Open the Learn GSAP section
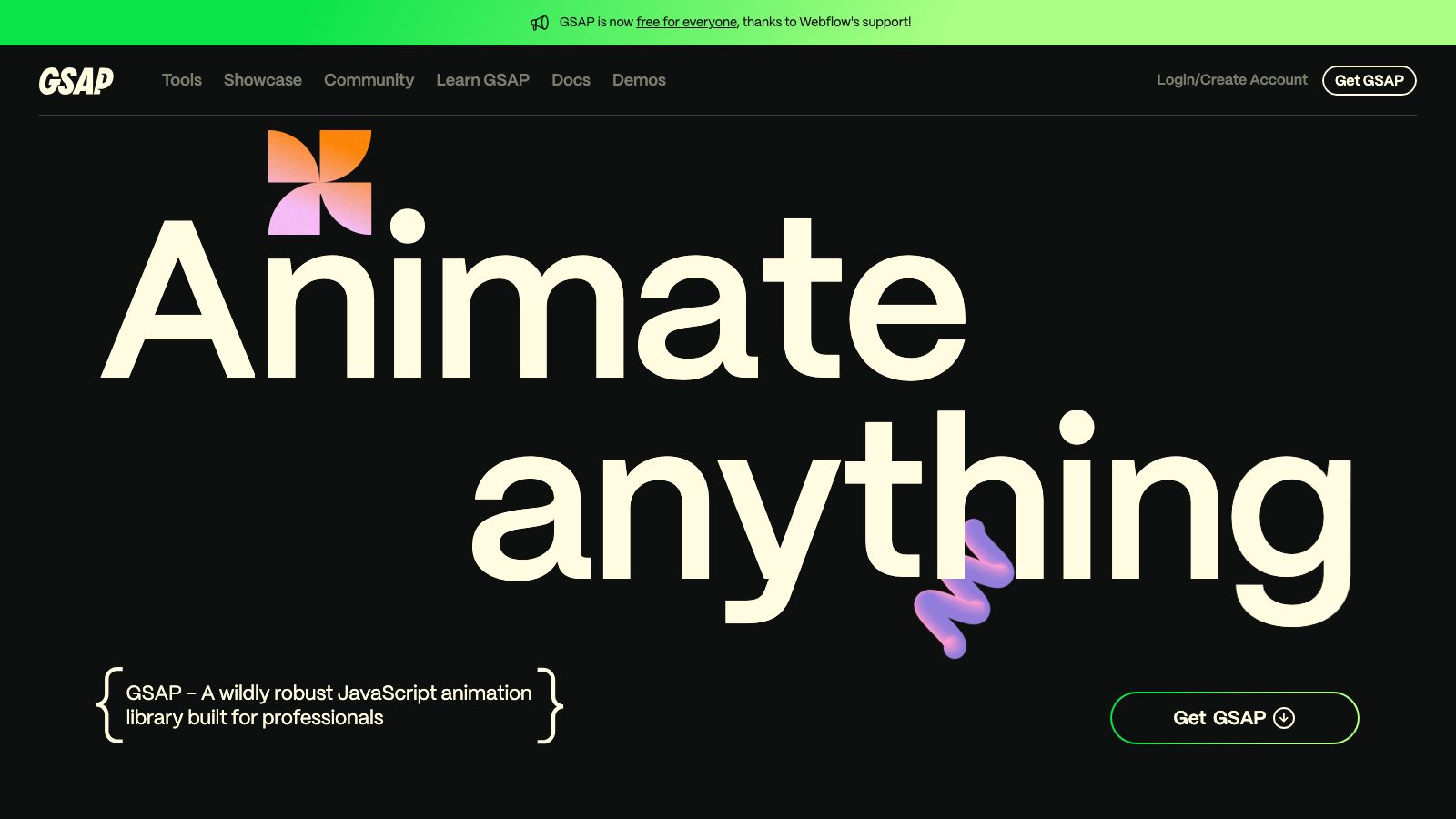 (482, 80)
